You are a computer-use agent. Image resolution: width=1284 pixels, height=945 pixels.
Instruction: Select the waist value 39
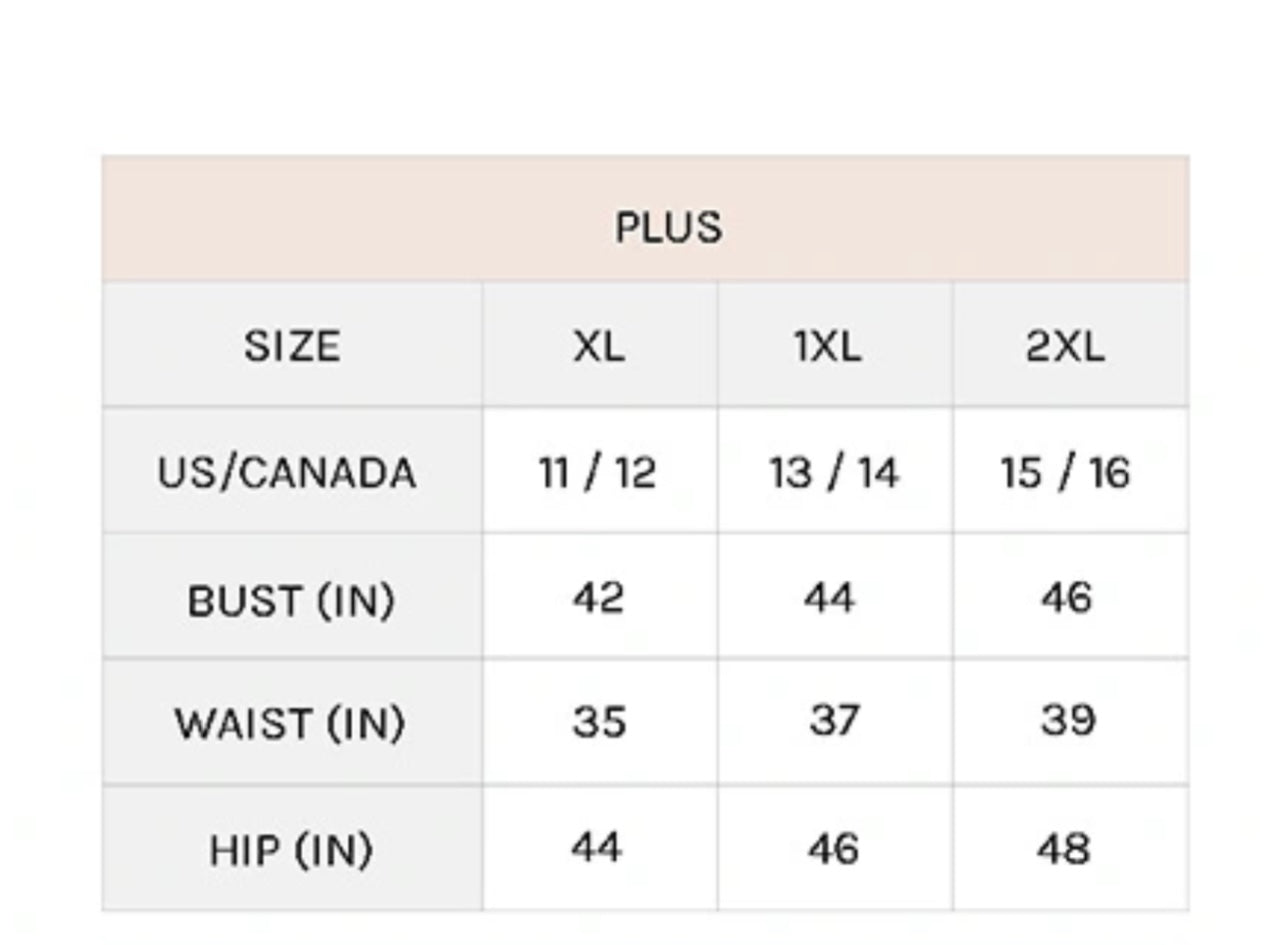[1067, 721]
